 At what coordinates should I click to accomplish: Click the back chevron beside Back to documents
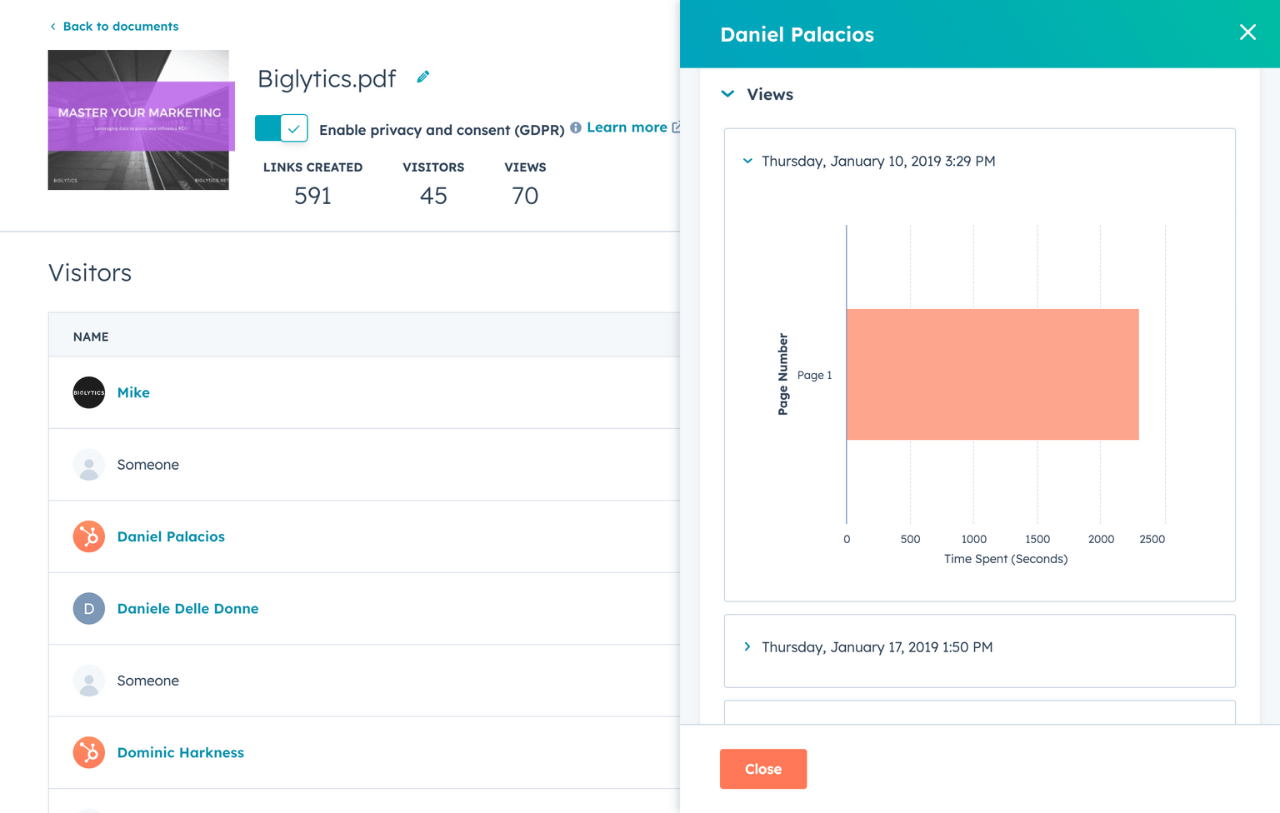[x=53, y=27]
